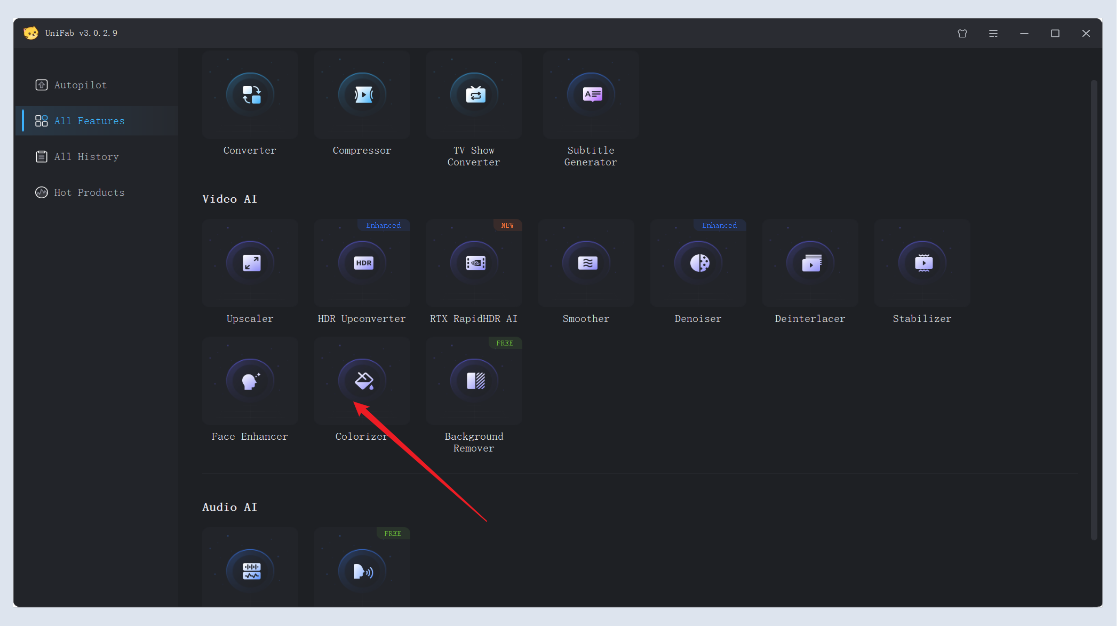Click the shirt skin icon in title bar
Viewport: 1117px width, 626px height.
(x=962, y=33)
